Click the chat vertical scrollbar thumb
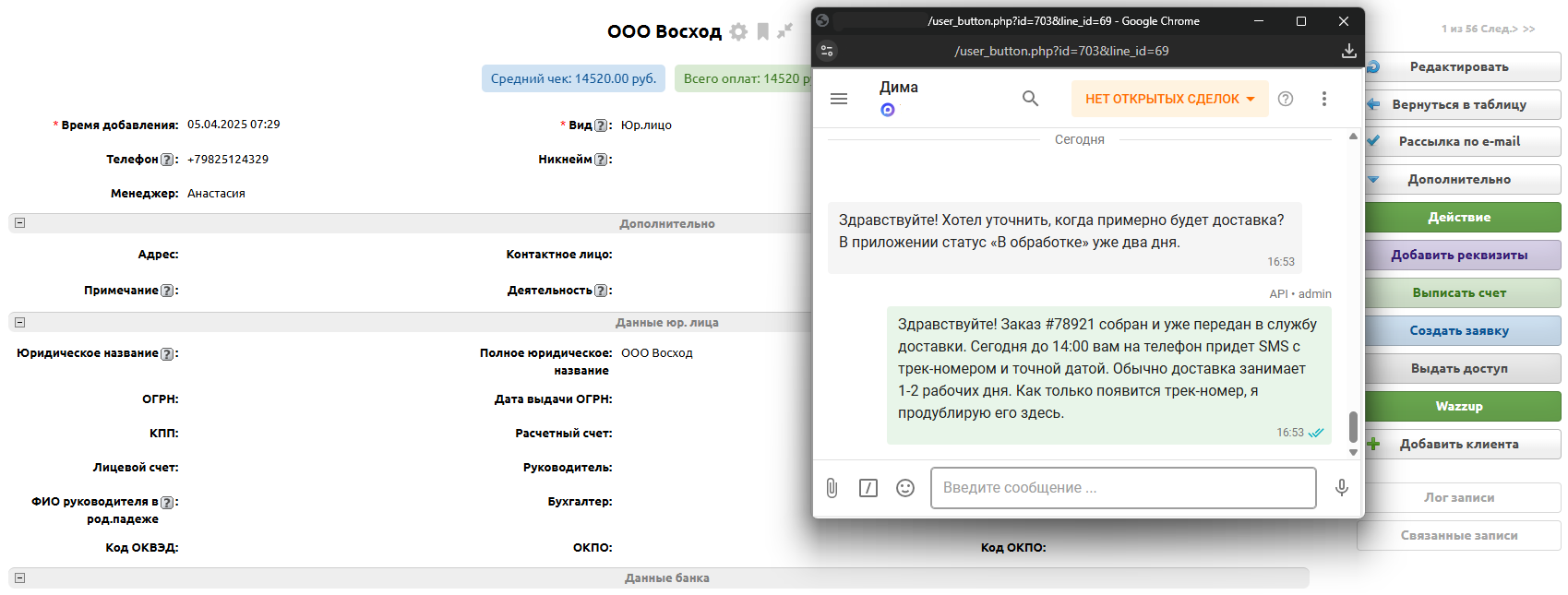This screenshot has height=595, width=1568. 1353,426
